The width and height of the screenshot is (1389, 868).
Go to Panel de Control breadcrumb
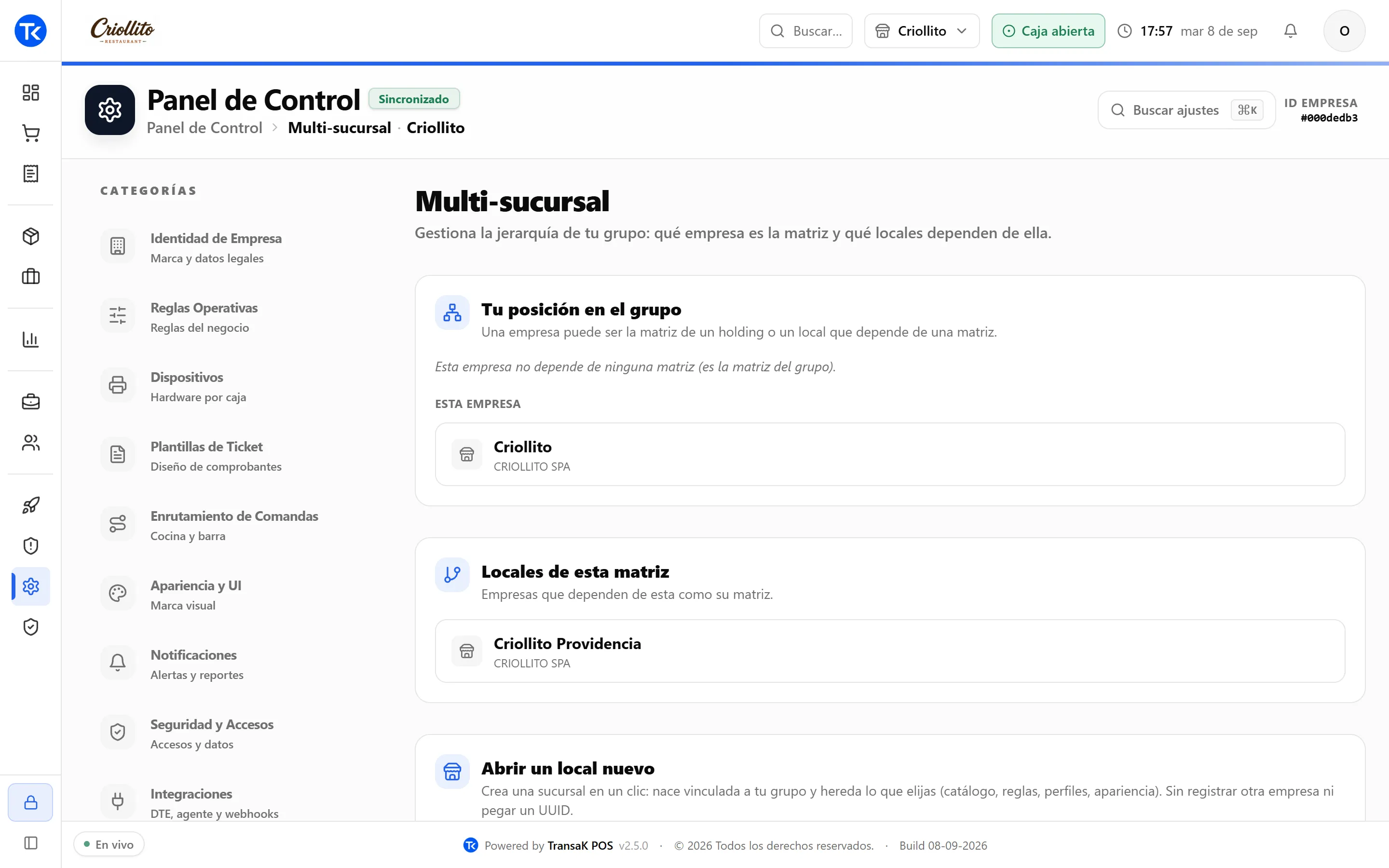click(x=204, y=127)
